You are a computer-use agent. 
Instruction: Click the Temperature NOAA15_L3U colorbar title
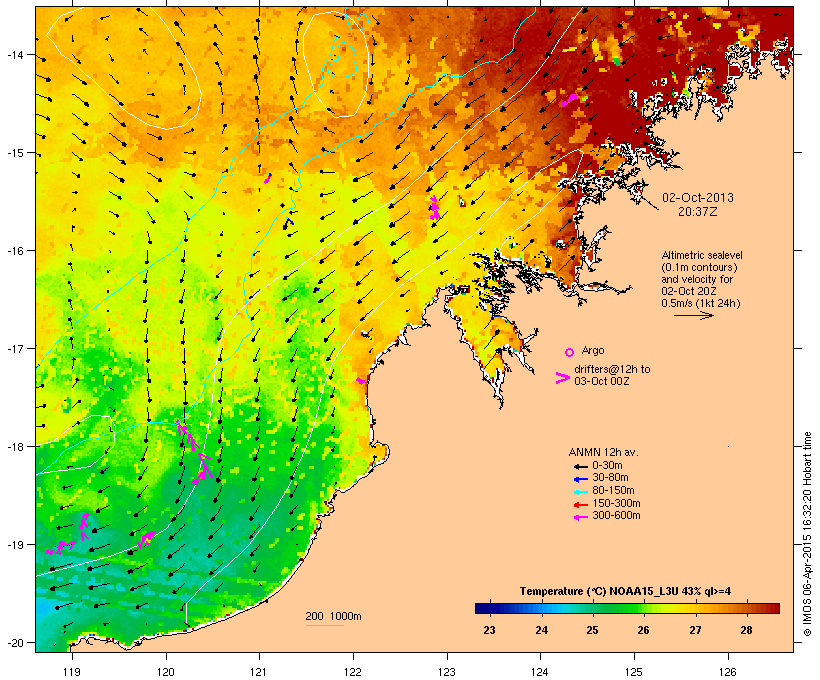(625, 592)
